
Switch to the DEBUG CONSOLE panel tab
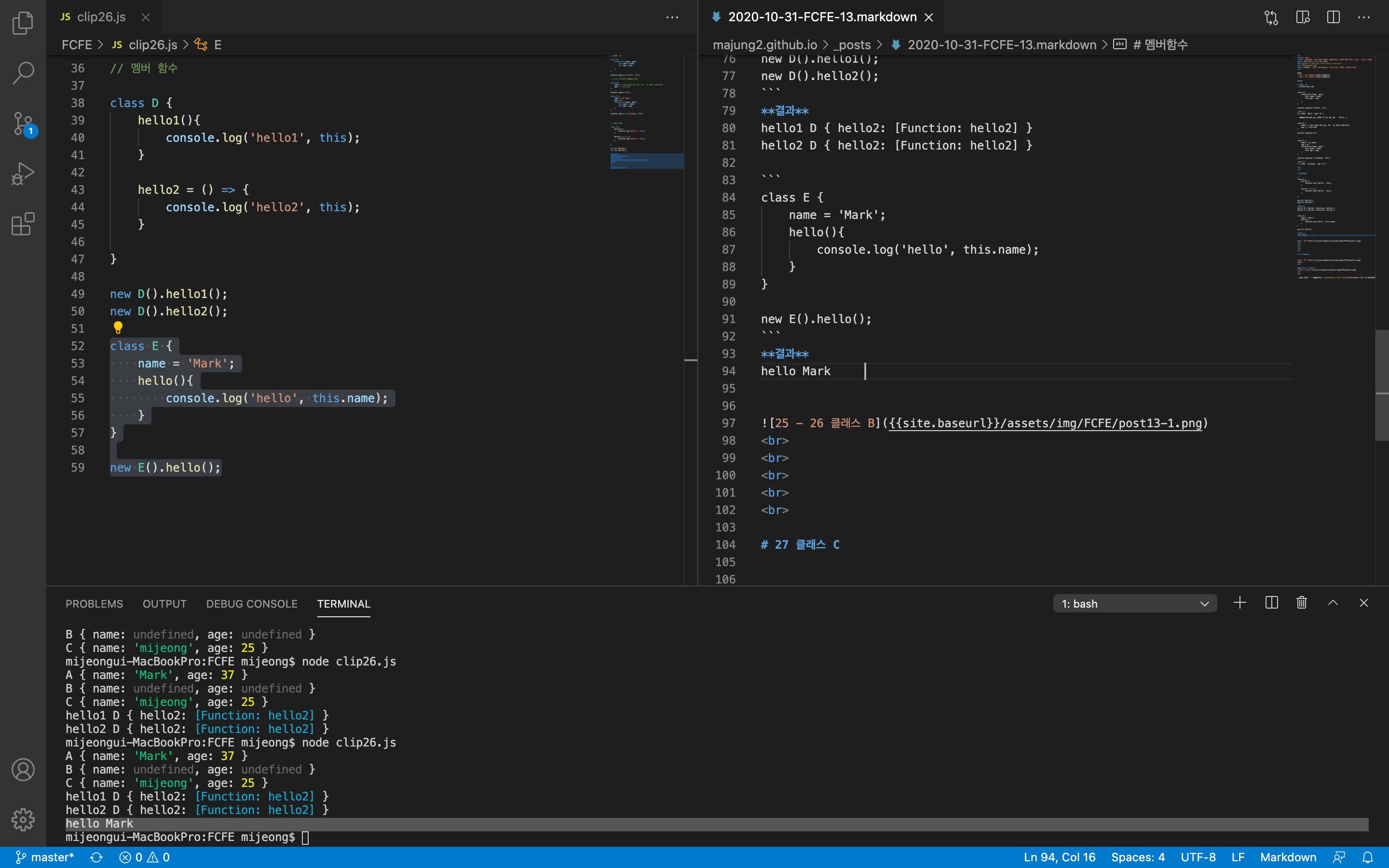252,604
